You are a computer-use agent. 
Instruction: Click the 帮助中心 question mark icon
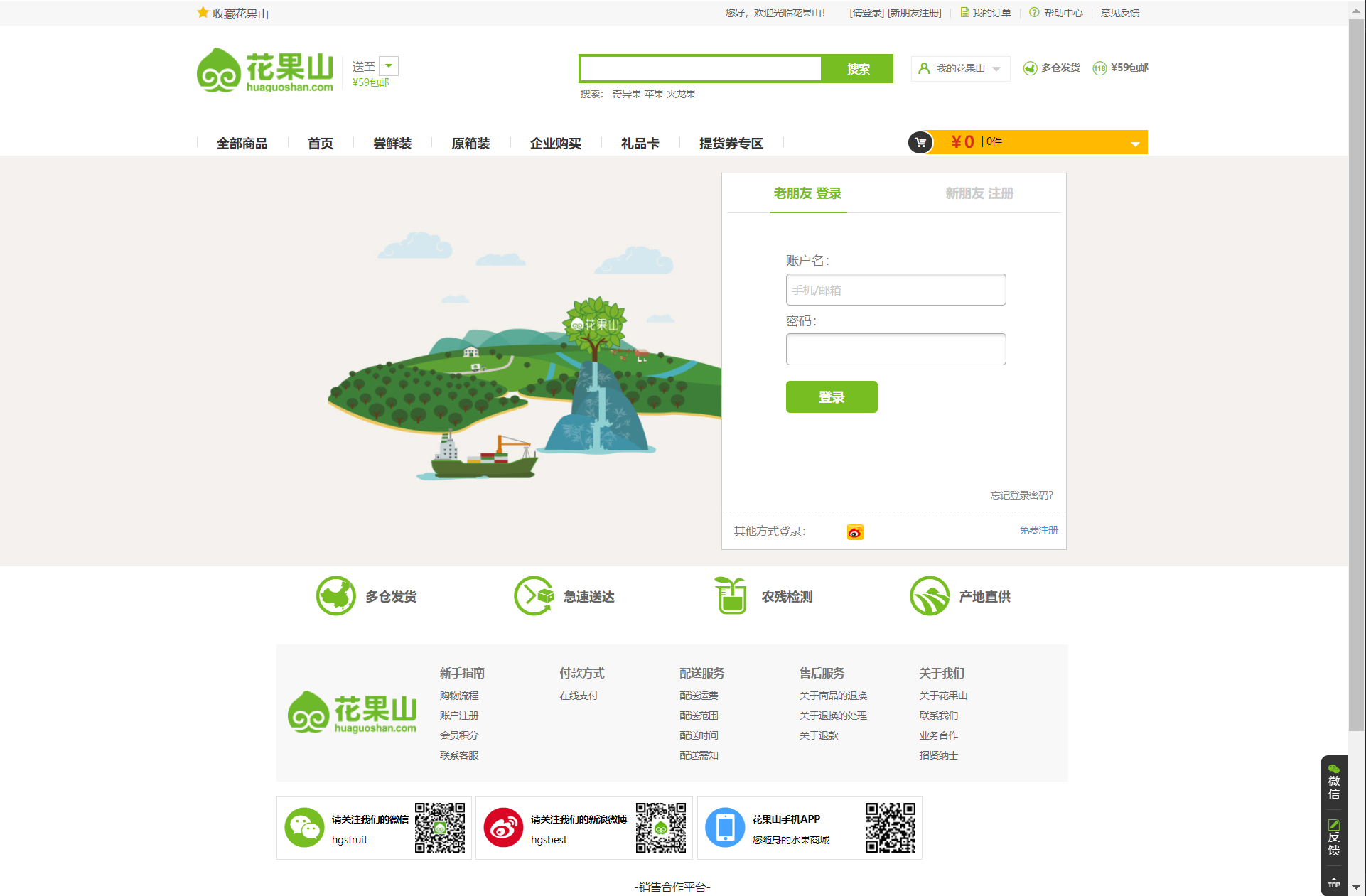pyautogui.click(x=1034, y=12)
